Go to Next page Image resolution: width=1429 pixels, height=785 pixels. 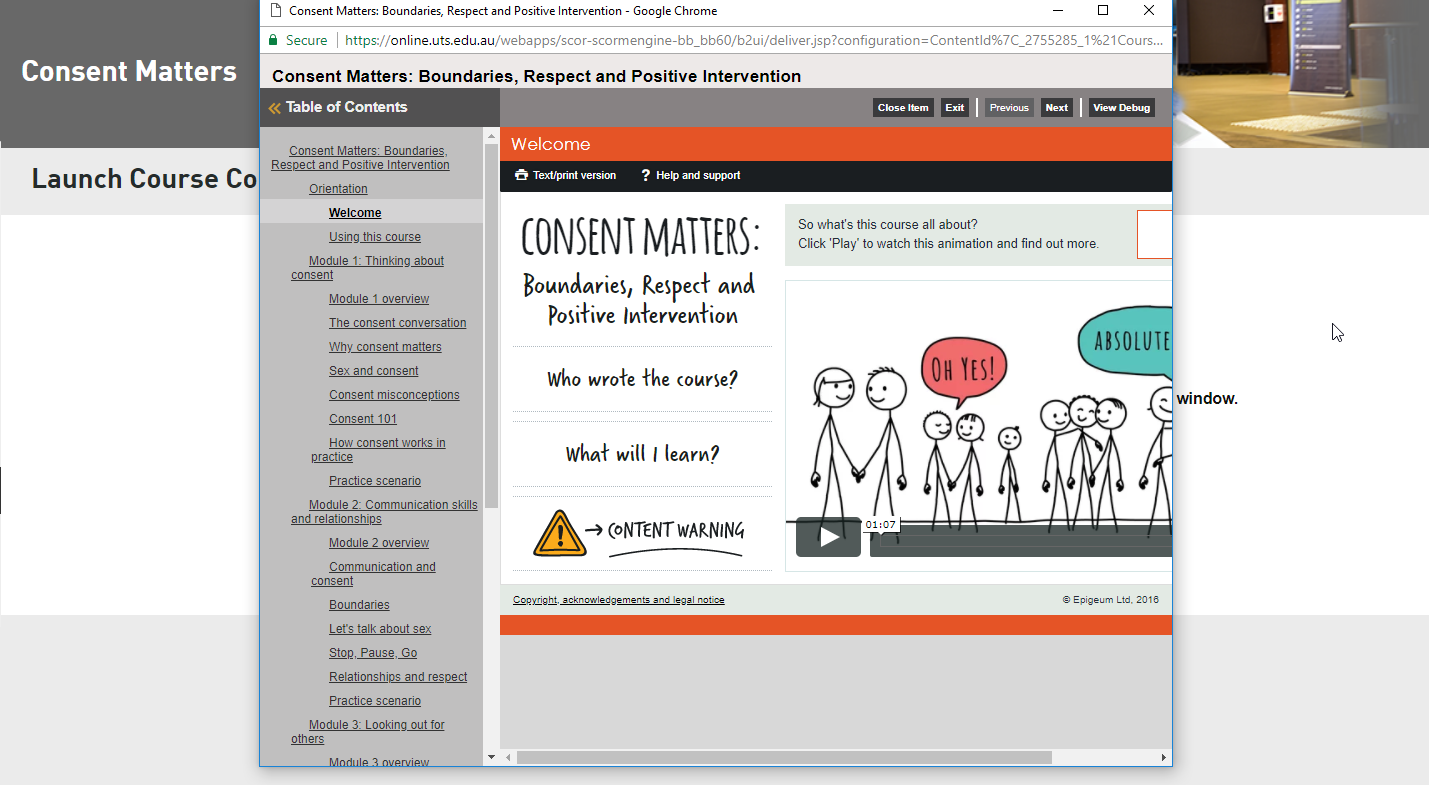tap(1056, 108)
